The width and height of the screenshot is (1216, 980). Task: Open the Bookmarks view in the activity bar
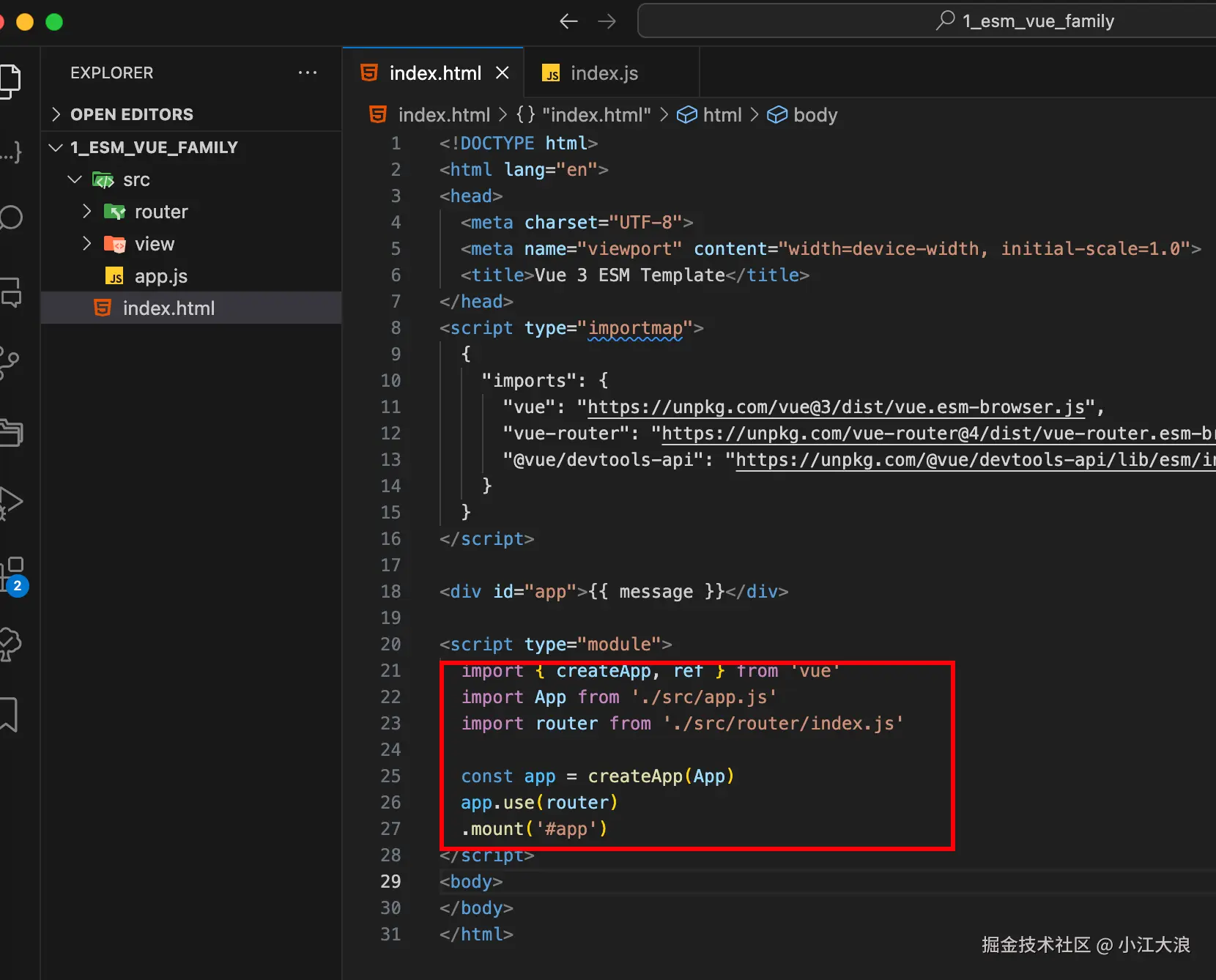click(8, 714)
